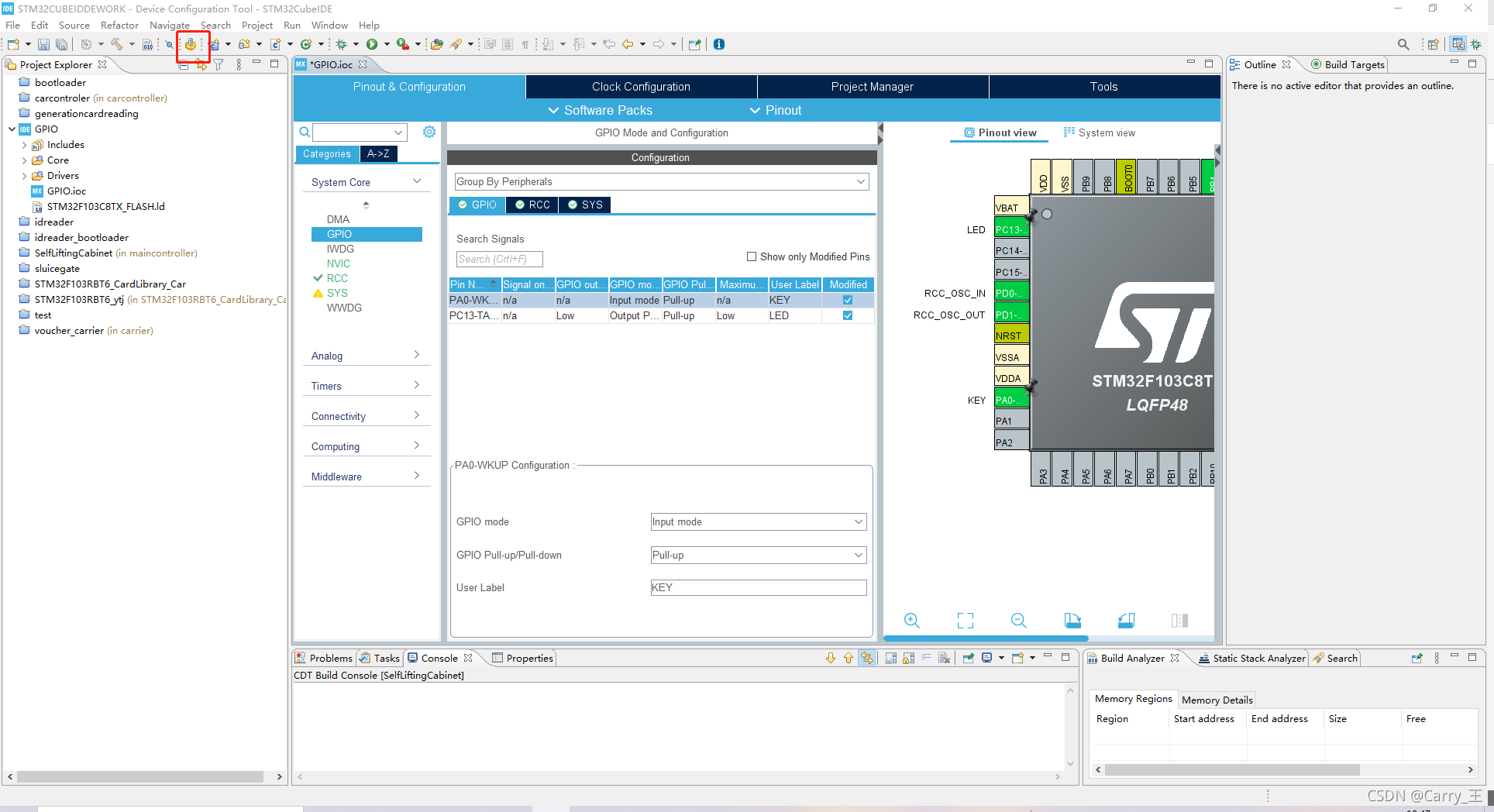This screenshot has height=812, width=1494.
Task: Click the Save toolbar icon
Action: tap(43, 44)
